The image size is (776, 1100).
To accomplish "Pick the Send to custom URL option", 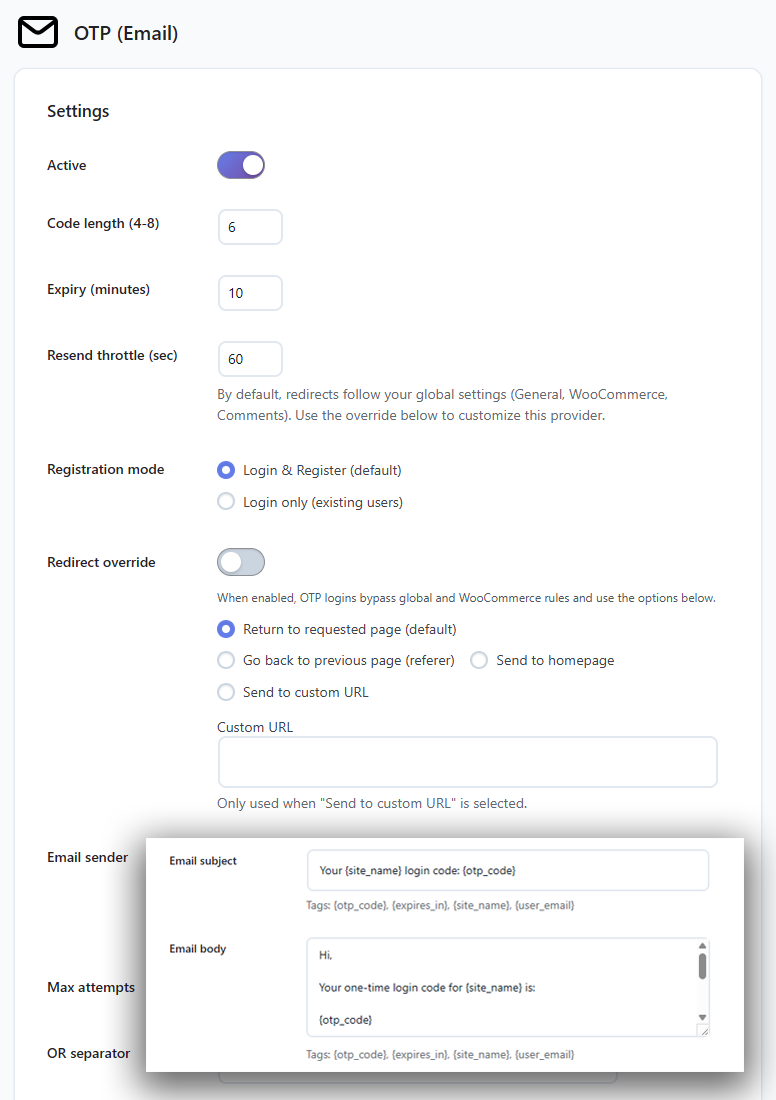I will pyautogui.click(x=226, y=692).
